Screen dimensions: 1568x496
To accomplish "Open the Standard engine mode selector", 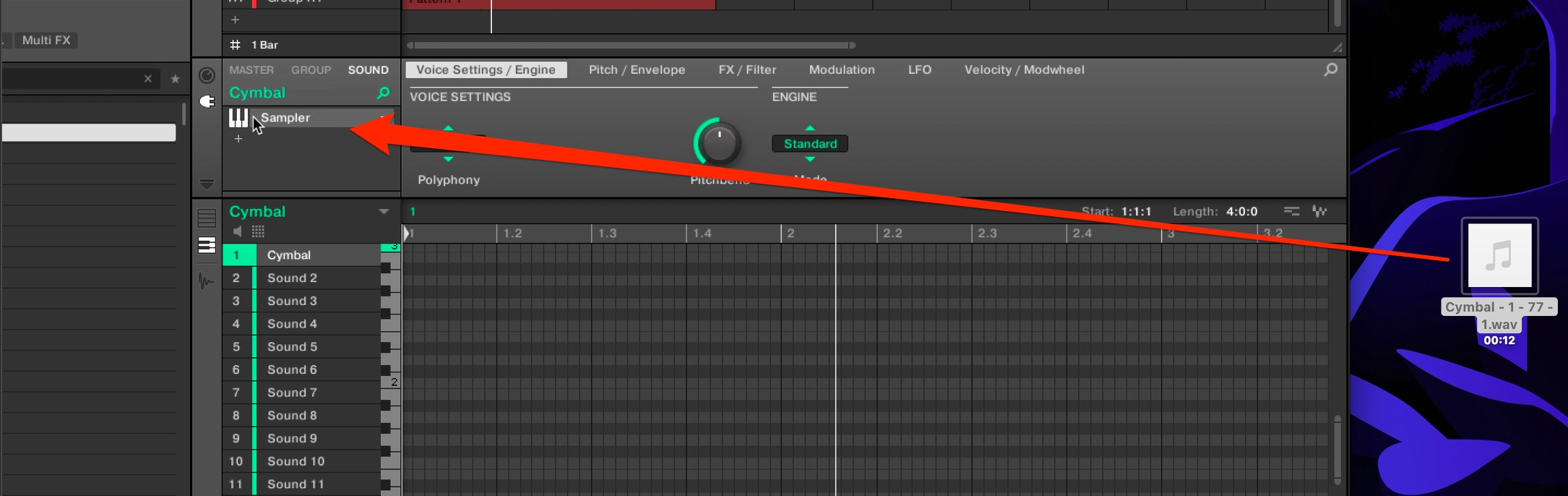I will 810,144.
